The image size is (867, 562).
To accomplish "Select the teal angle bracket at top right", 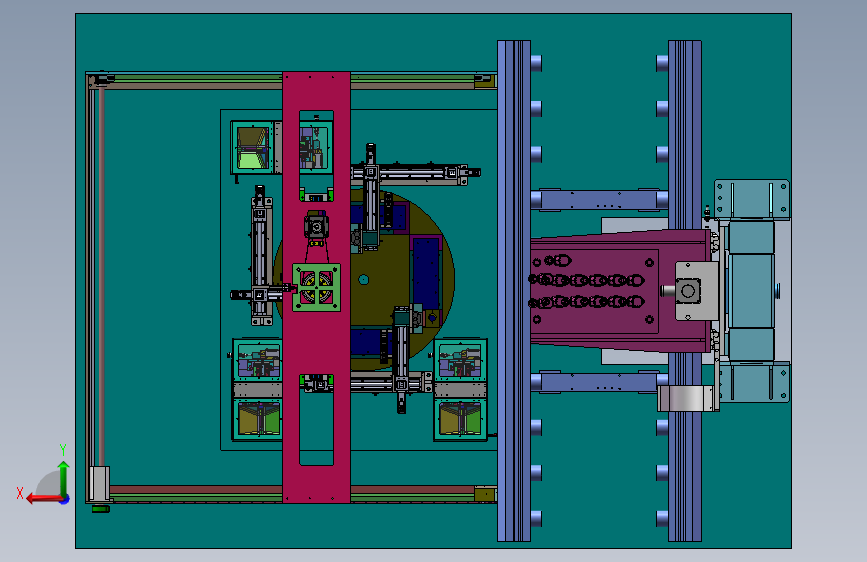I will click(x=751, y=199).
